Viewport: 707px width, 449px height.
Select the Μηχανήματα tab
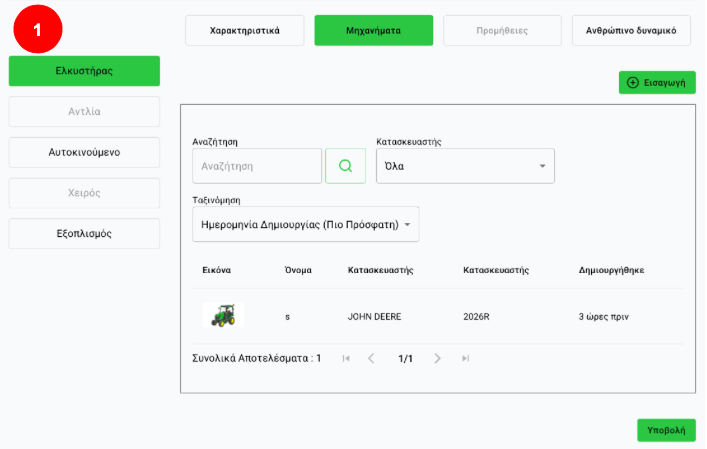(374, 31)
